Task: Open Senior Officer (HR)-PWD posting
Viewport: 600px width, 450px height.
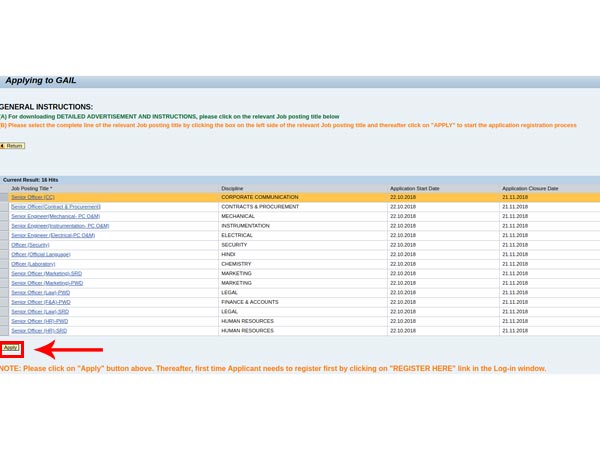Action: [x=40, y=321]
